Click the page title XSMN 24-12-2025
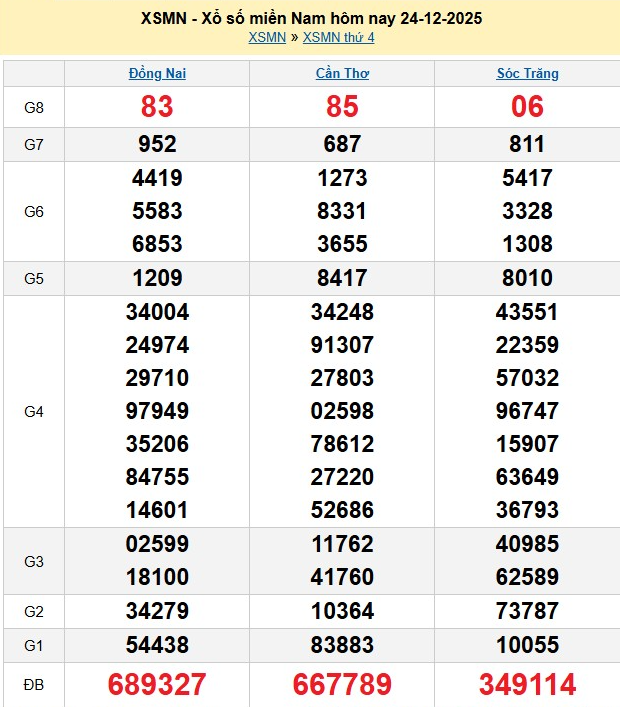This screenshot has height=707, width=620. coord(310,19)
